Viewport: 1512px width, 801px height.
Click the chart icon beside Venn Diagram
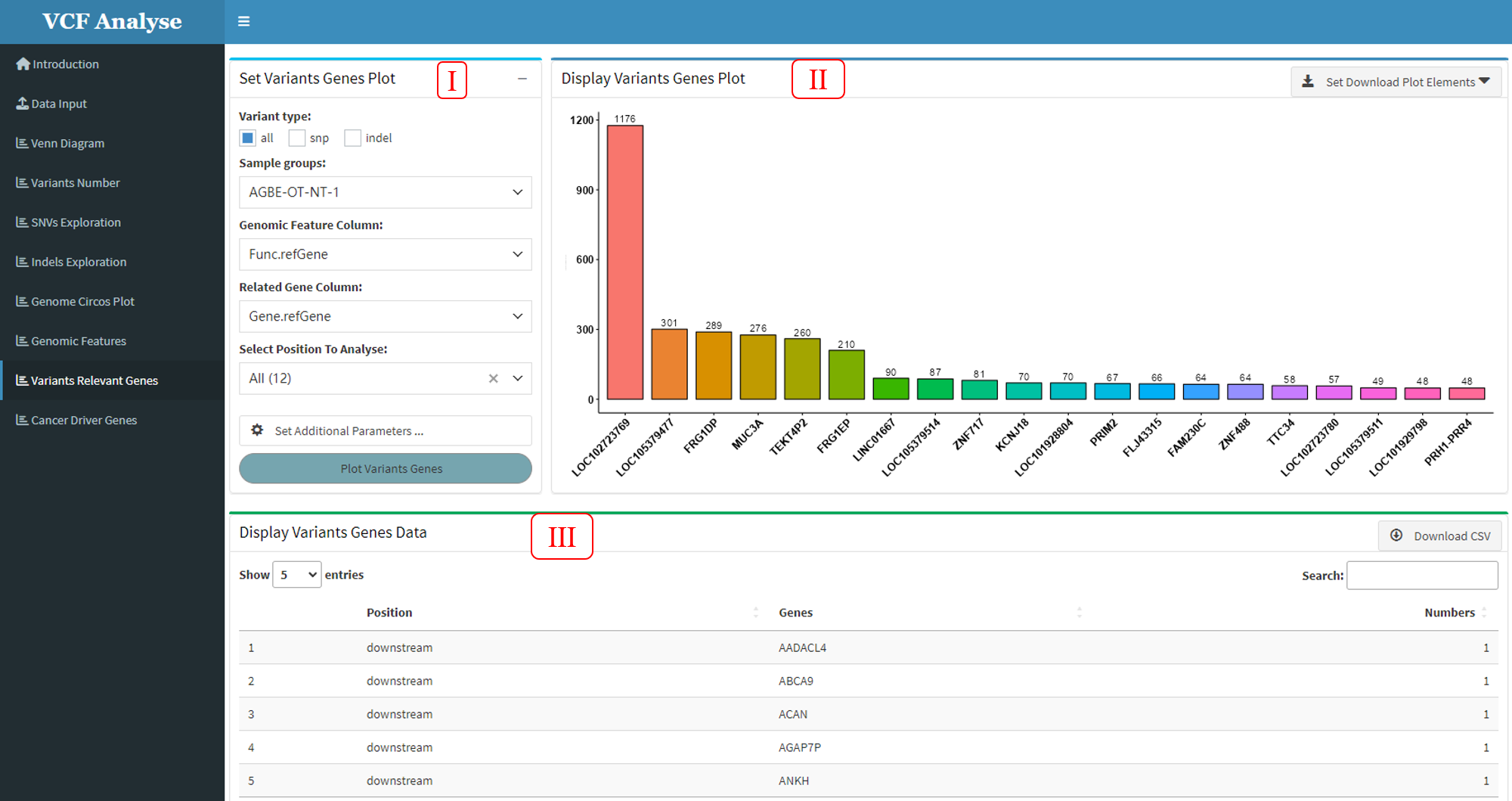[22, 143]
